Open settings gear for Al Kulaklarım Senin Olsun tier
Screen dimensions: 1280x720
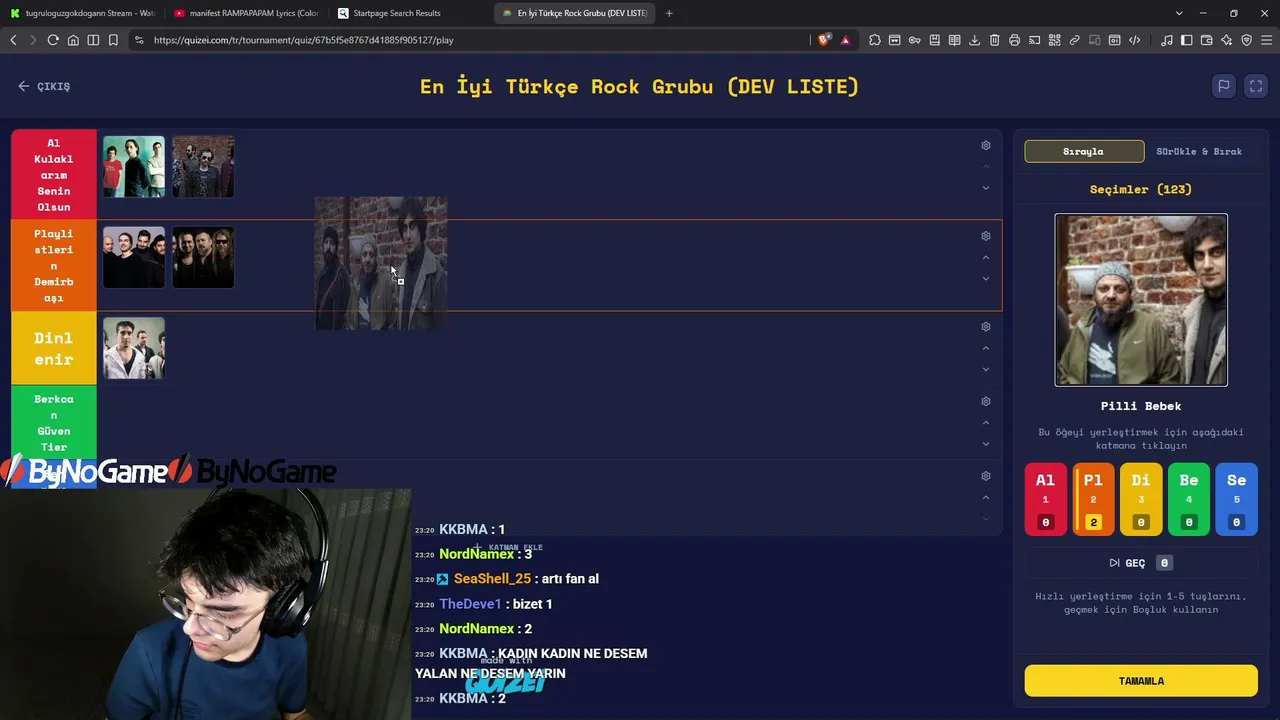[986, 145]
